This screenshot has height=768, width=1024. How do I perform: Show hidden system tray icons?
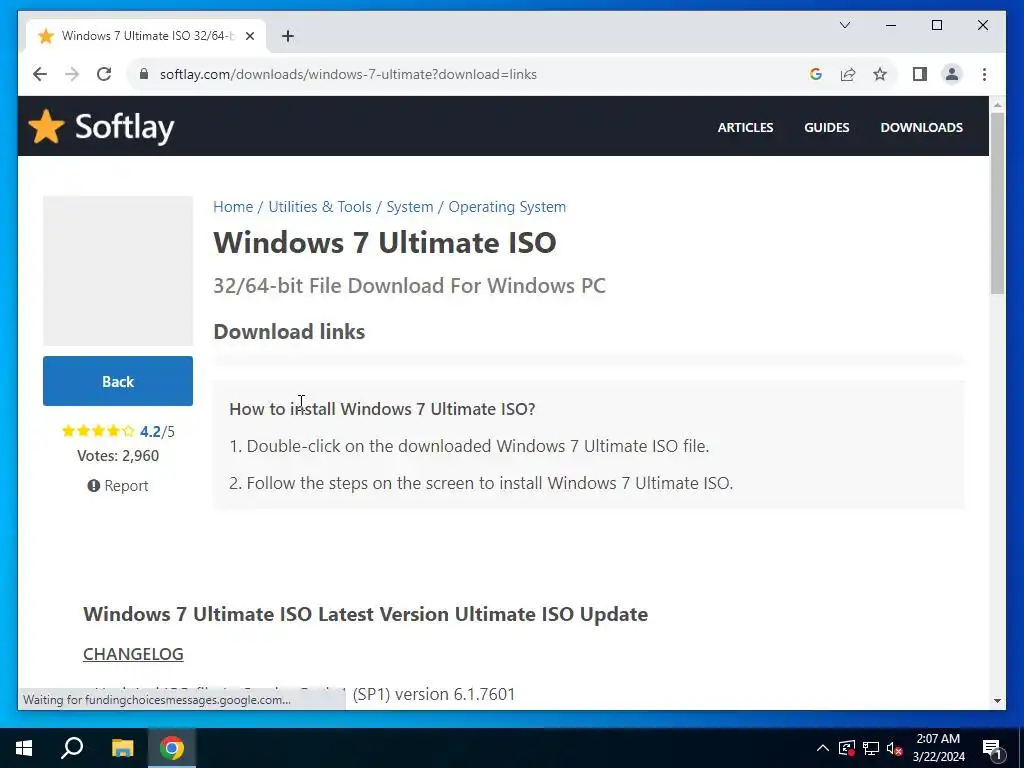pyautogui.click(x=823, y=748)
